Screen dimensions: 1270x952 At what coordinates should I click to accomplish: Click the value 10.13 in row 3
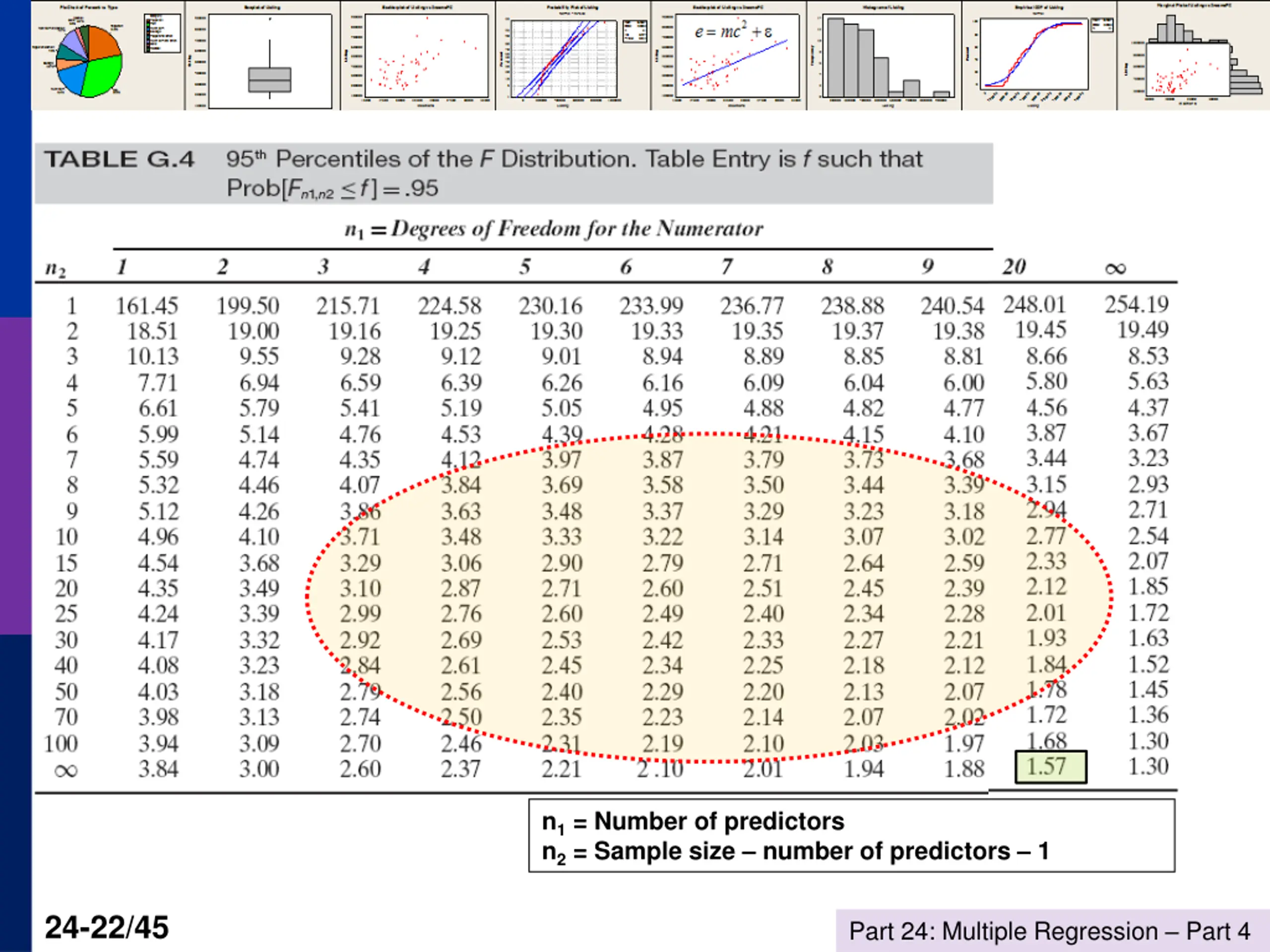(x=153, y=357)
